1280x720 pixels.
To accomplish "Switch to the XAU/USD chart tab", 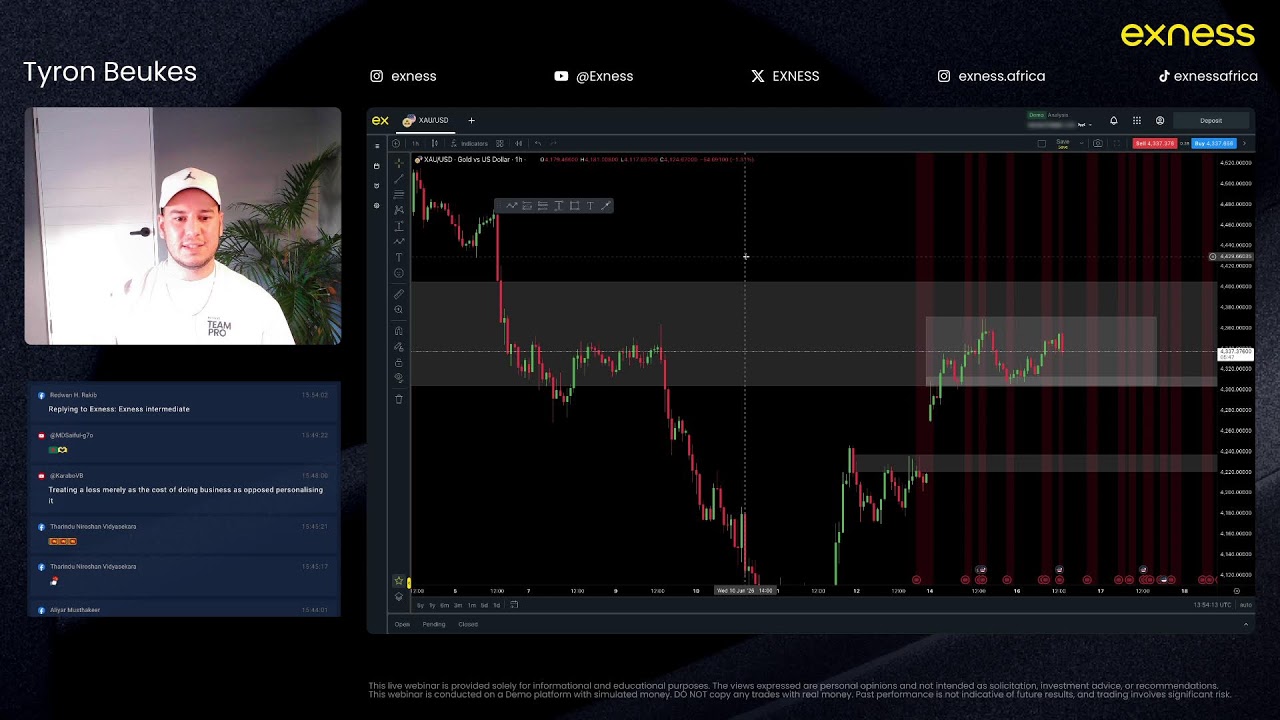I will 426,120.
